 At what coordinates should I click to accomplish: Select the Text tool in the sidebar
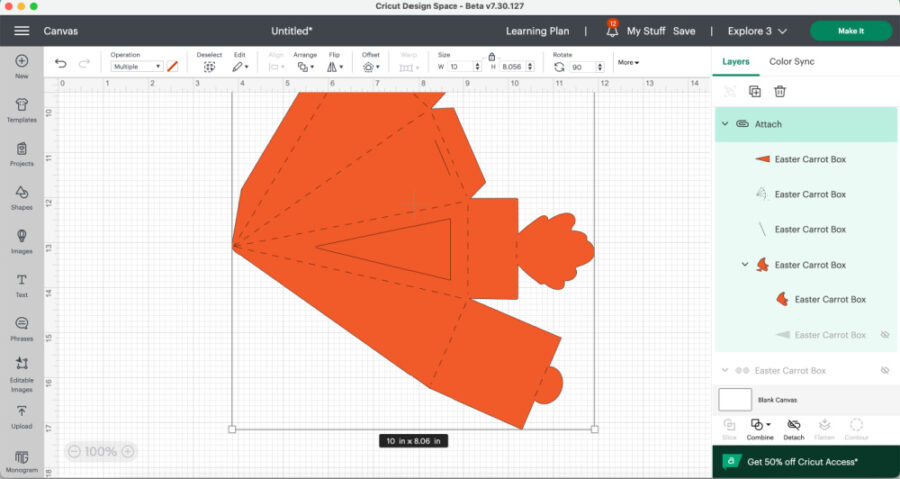21,284
